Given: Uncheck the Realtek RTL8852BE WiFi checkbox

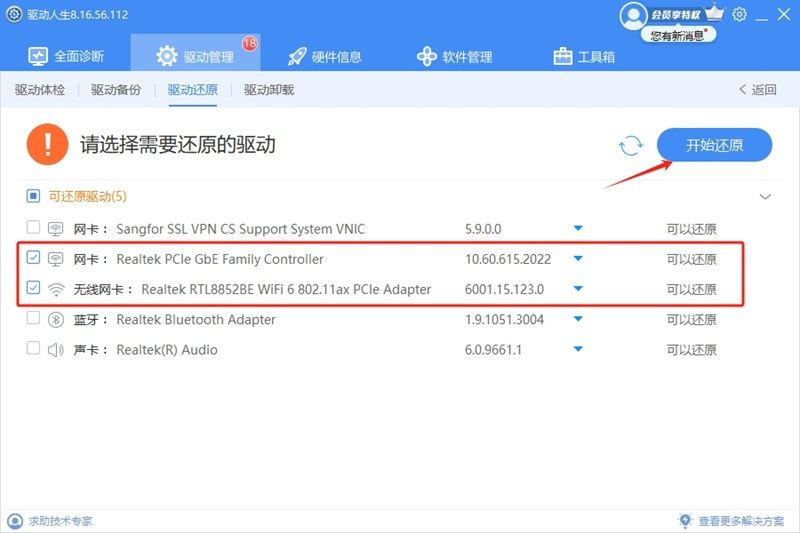Looking at the screenshot, I should (x=33, y=288).
